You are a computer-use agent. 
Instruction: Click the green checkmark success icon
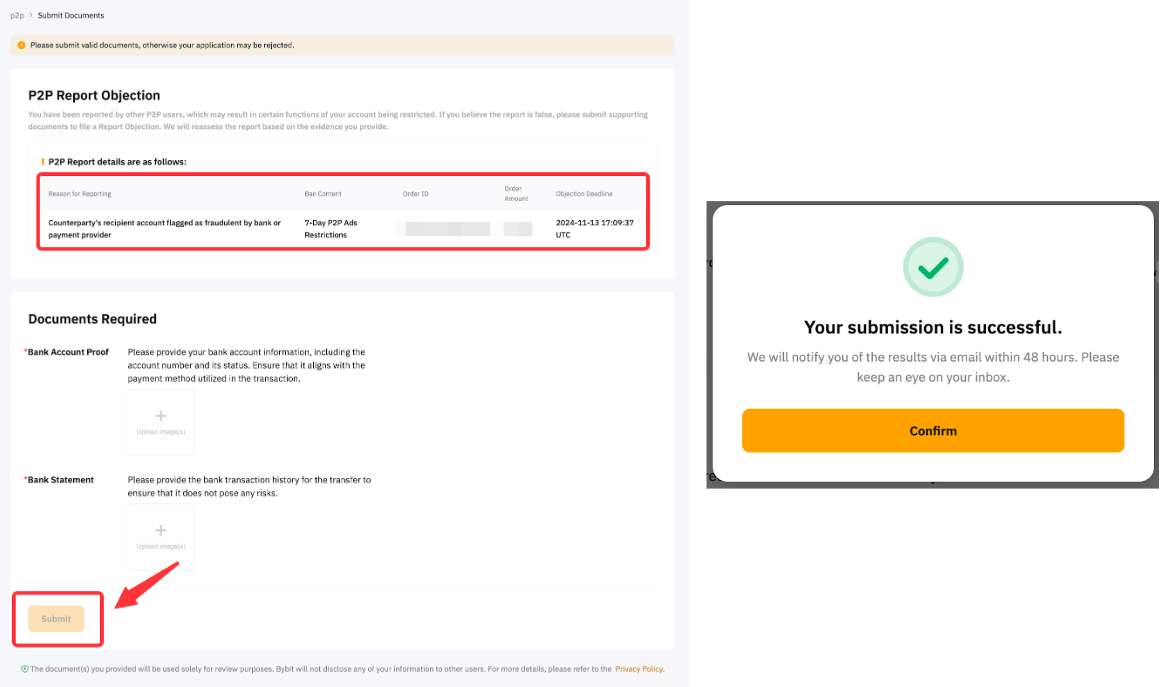tap(933, 267)
